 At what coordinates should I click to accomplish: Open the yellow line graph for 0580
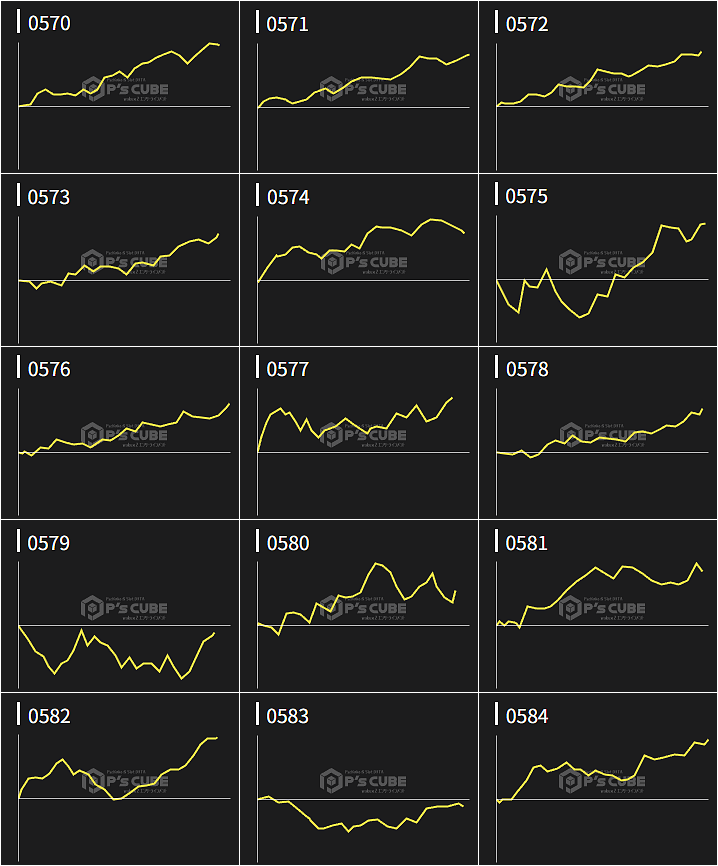pos(380,565)
